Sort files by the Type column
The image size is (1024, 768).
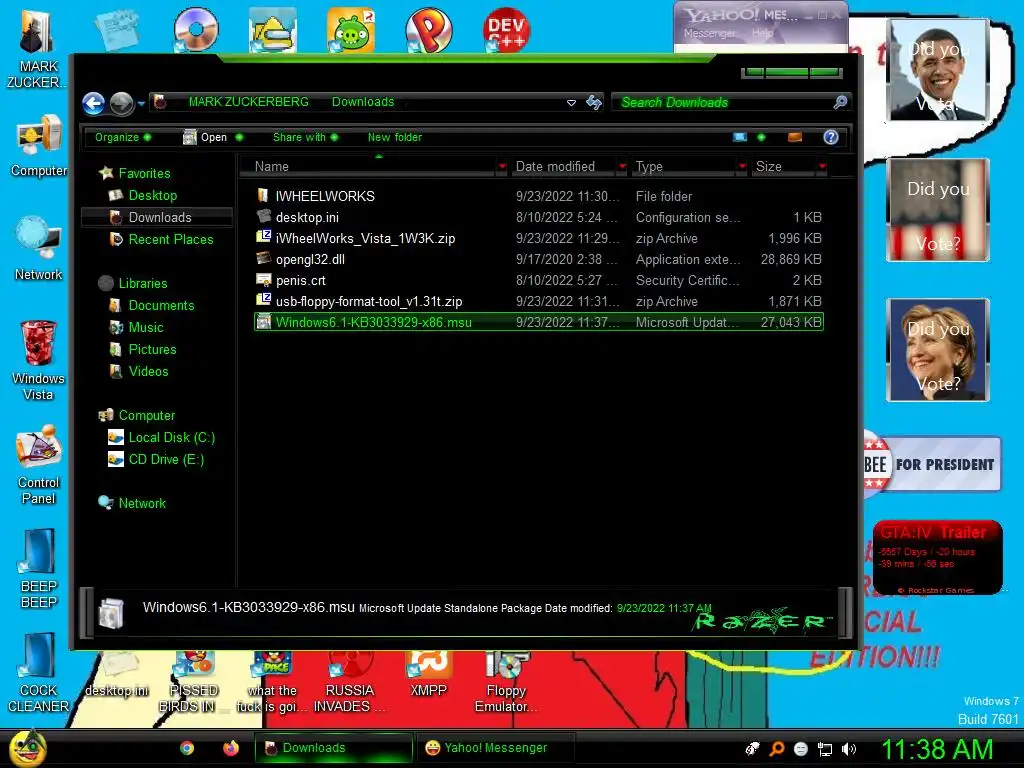pos(684,167)
